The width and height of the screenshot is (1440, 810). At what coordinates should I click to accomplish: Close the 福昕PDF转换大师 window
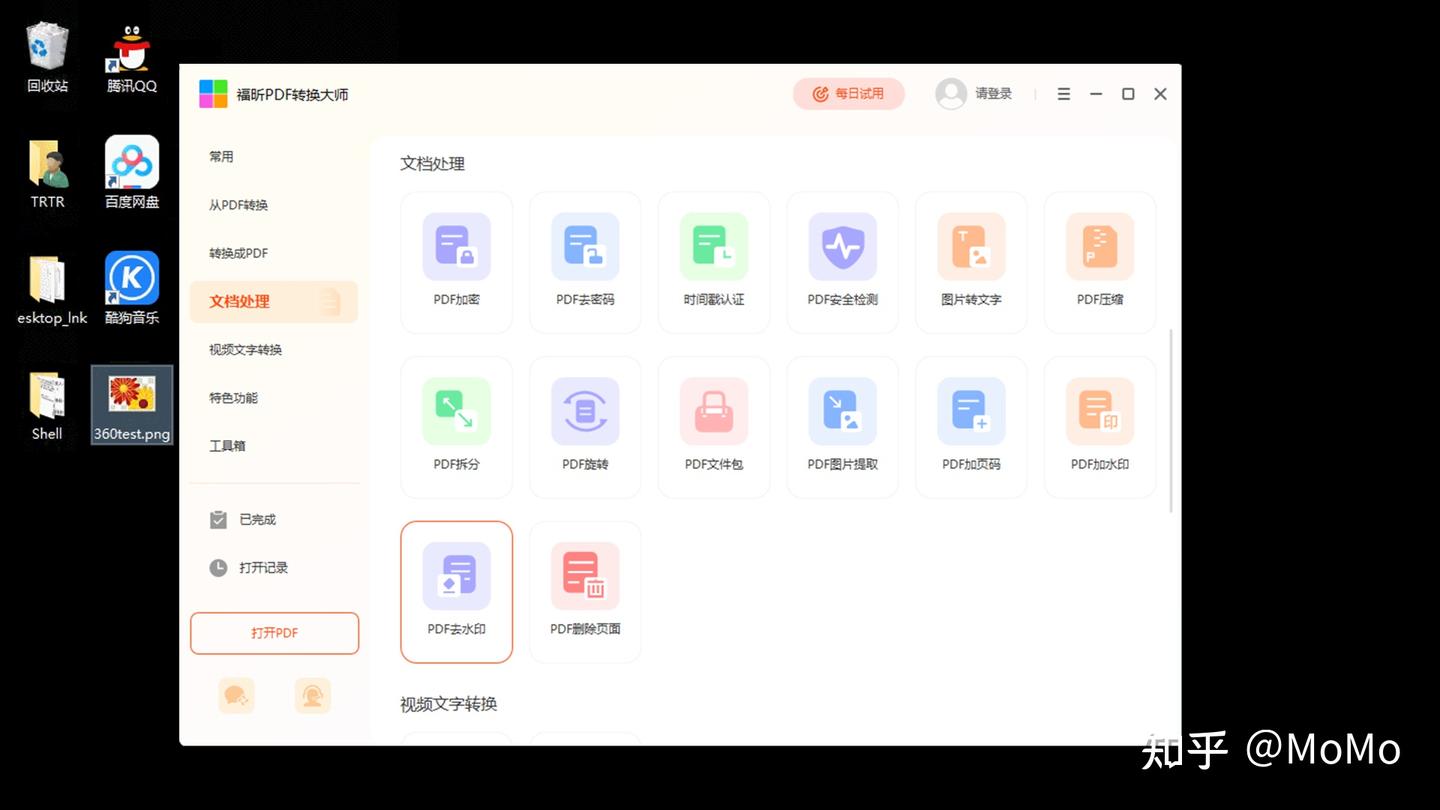point(1160,94)
